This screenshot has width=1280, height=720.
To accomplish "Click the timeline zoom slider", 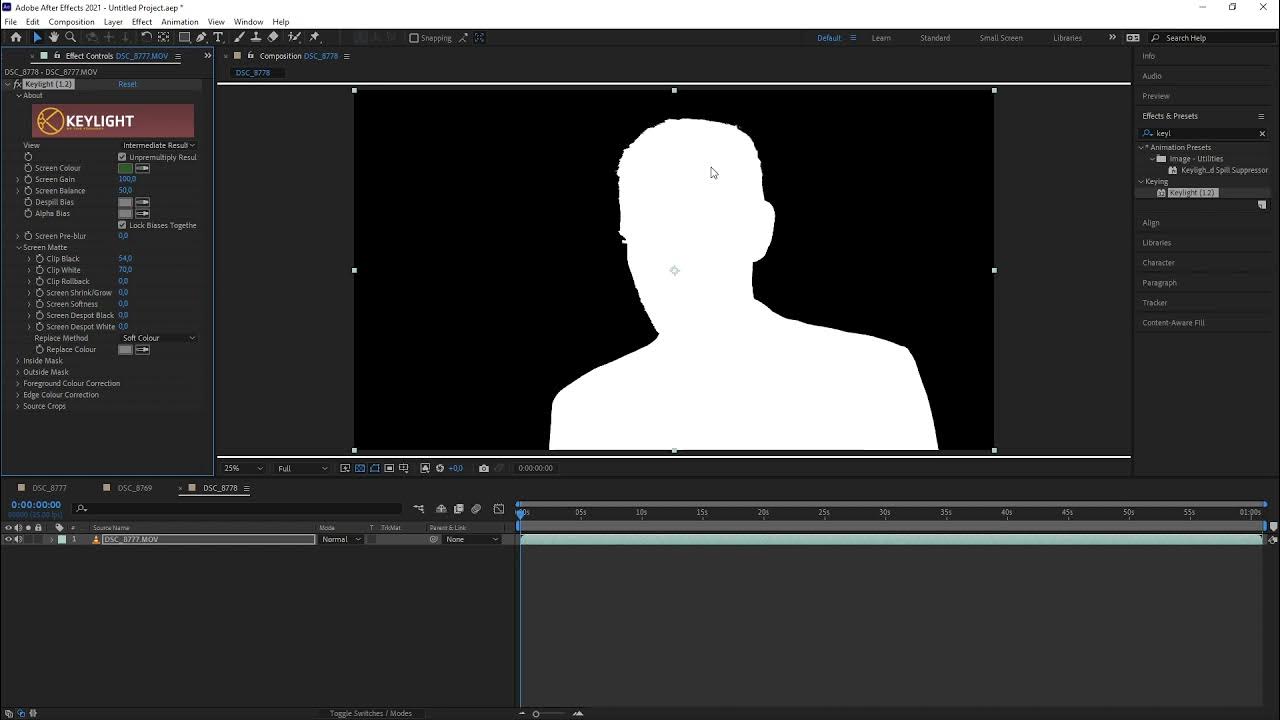I will (536, 713).
